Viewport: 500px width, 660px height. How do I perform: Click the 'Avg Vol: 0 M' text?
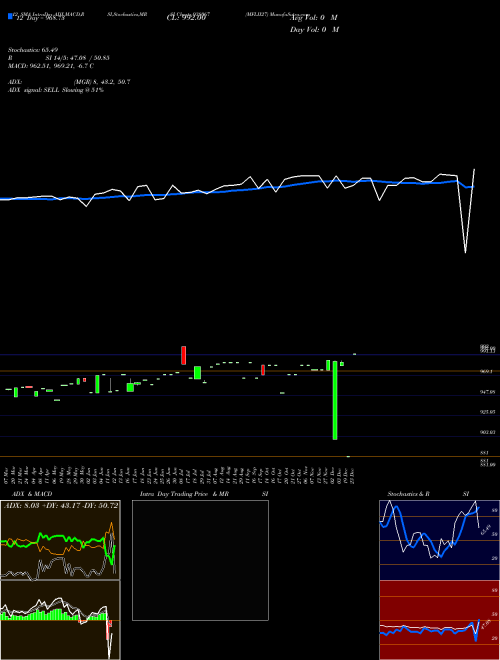[x=315, y=18]
